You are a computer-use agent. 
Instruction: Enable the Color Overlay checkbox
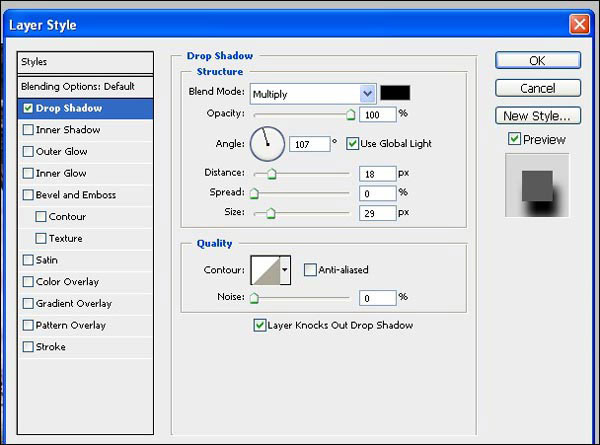pos(28,282)
